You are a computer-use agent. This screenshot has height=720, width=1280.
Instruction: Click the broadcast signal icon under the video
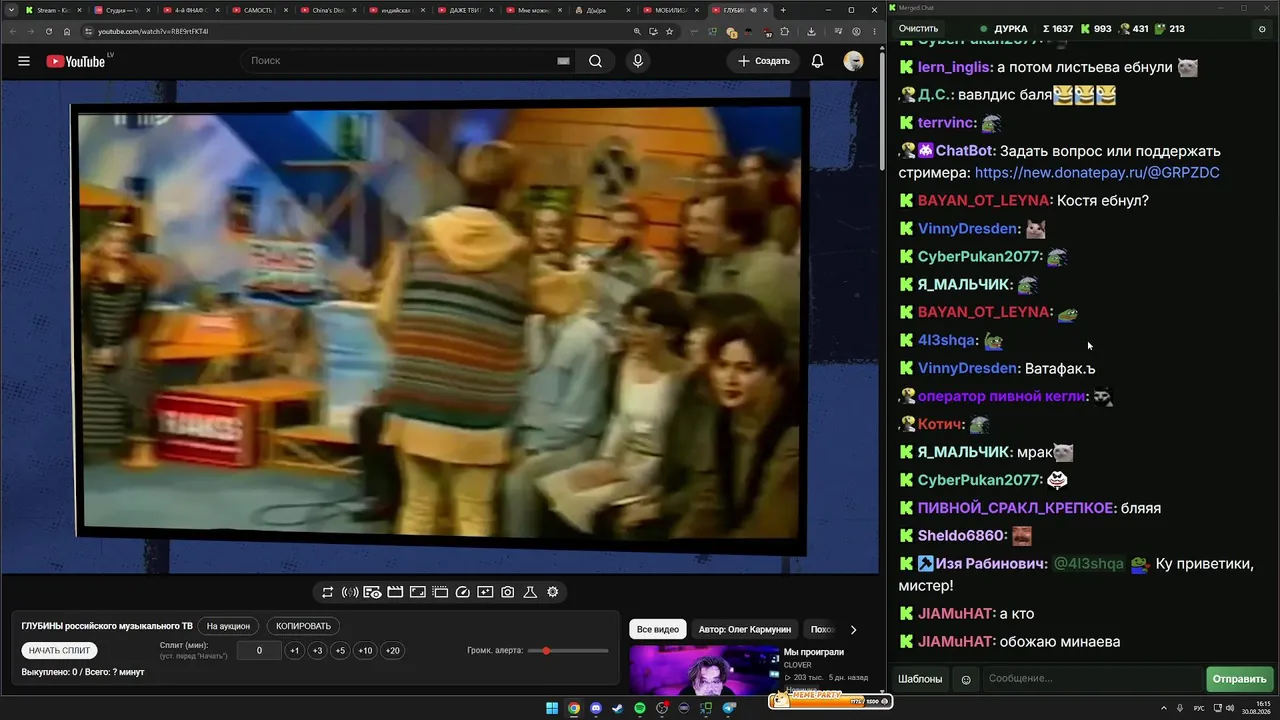pyautogui.click(x=350, y=592)
